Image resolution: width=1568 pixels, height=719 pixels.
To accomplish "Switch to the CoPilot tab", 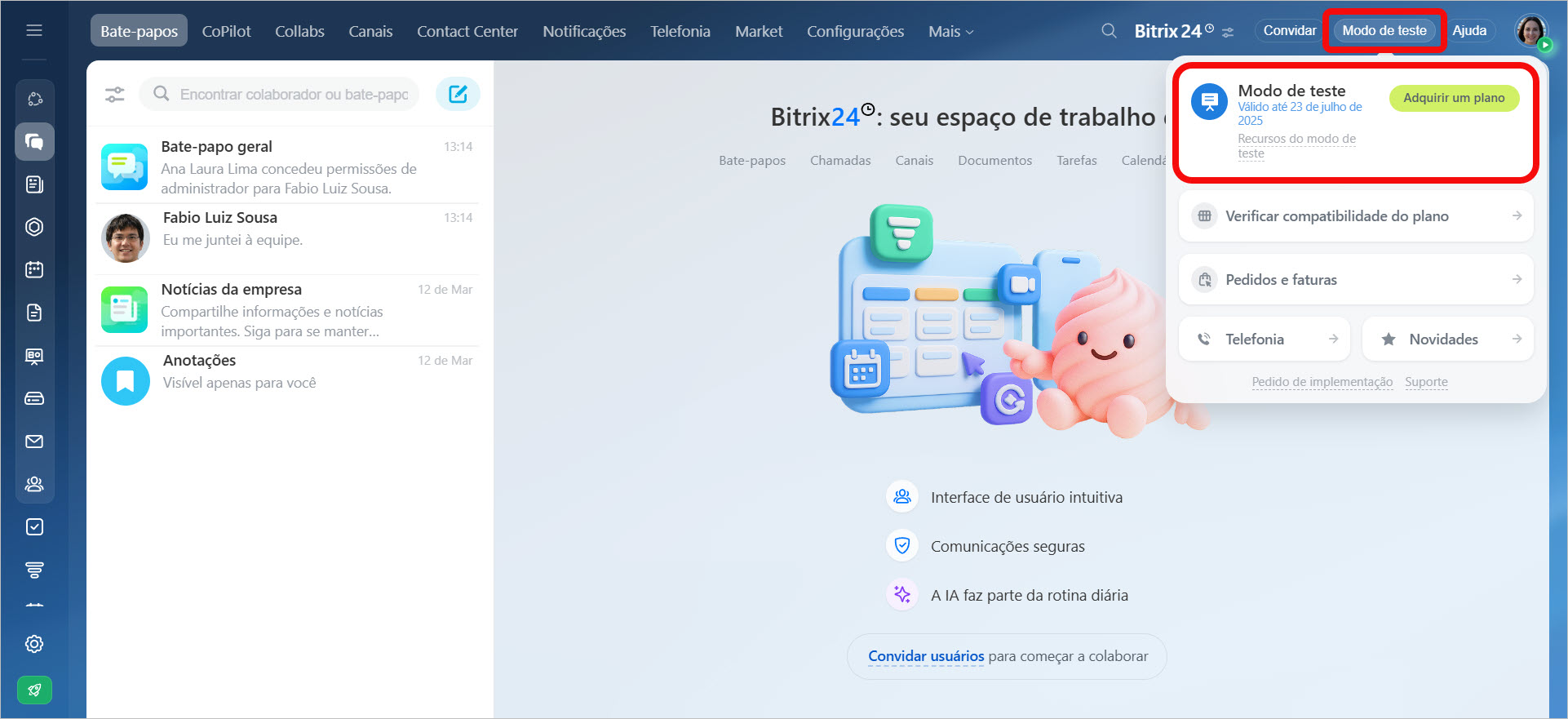I will pyautogui.click(x=227, y=31).
